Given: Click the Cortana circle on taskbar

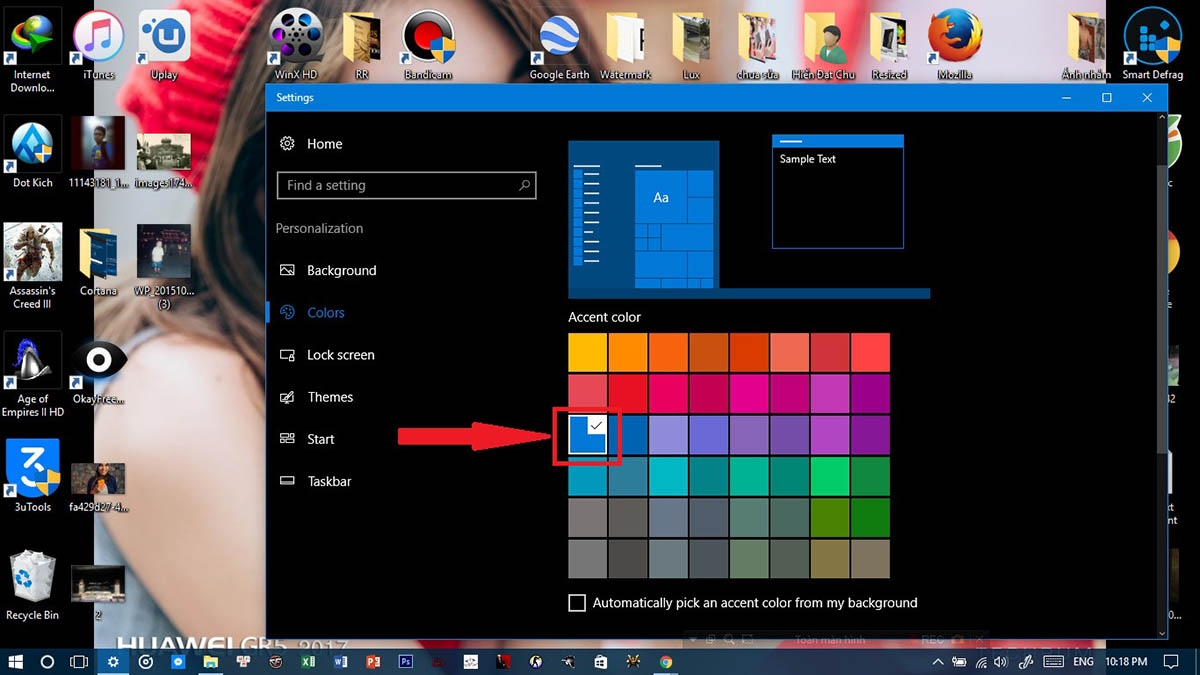Looking at the screenshot, I should coord(47,662).
